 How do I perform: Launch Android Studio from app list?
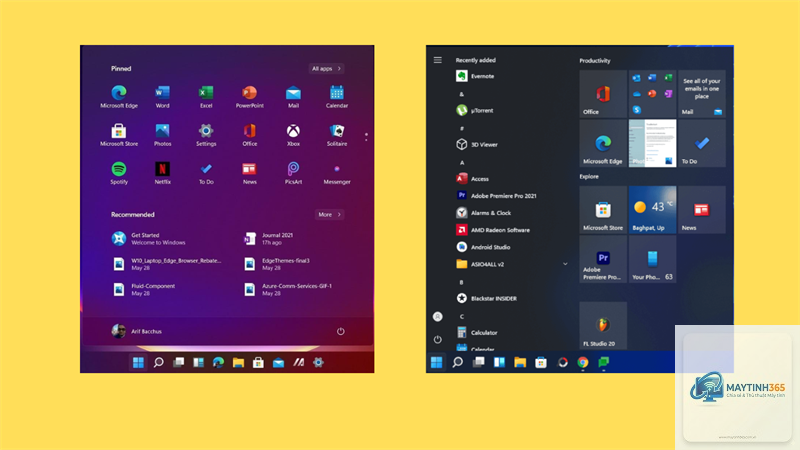pos(483,247)
